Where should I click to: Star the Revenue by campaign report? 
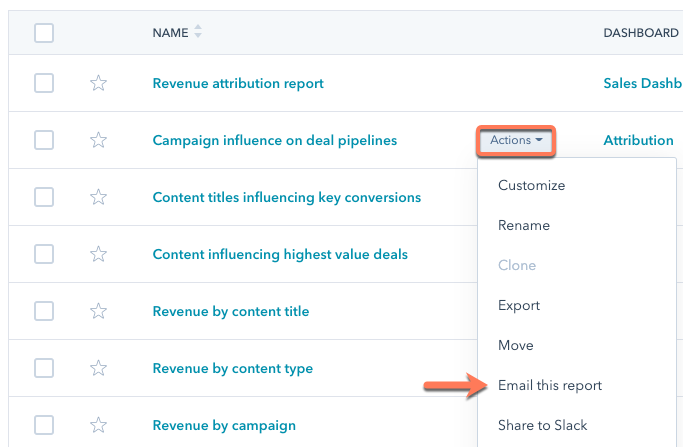[98, 425]
